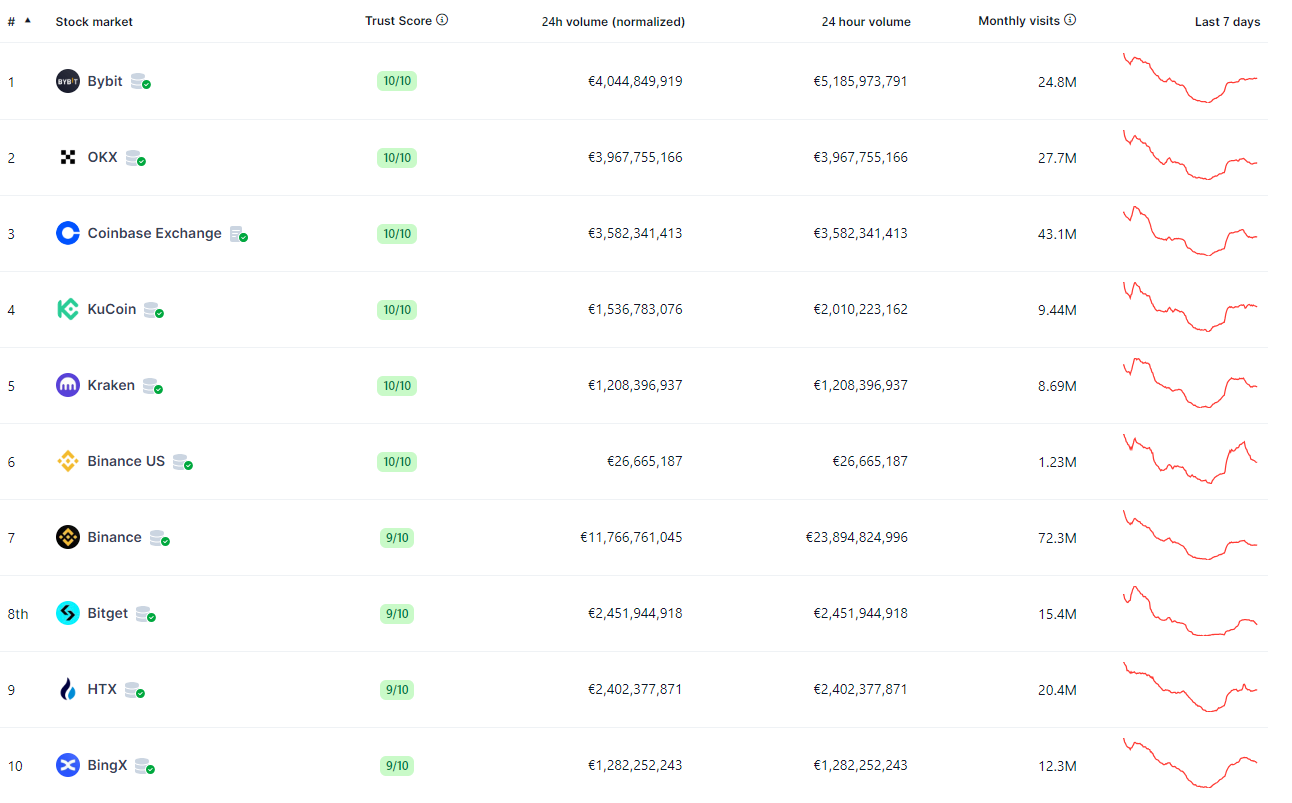1292x803 pixels.
Task: Sort by 24 hour volume header
Action: point(866,21)
